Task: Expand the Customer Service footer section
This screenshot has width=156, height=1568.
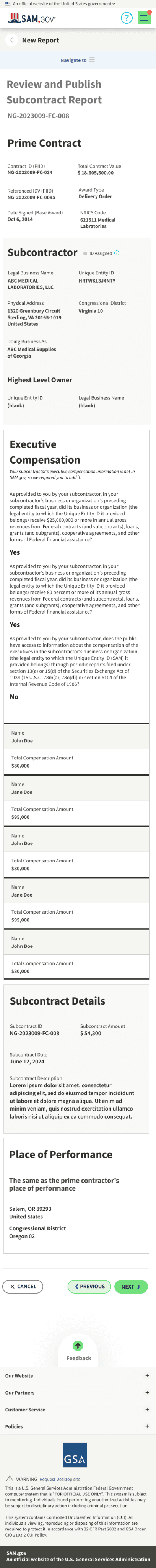Action: pyautogui.click(x=78, y=1410)
